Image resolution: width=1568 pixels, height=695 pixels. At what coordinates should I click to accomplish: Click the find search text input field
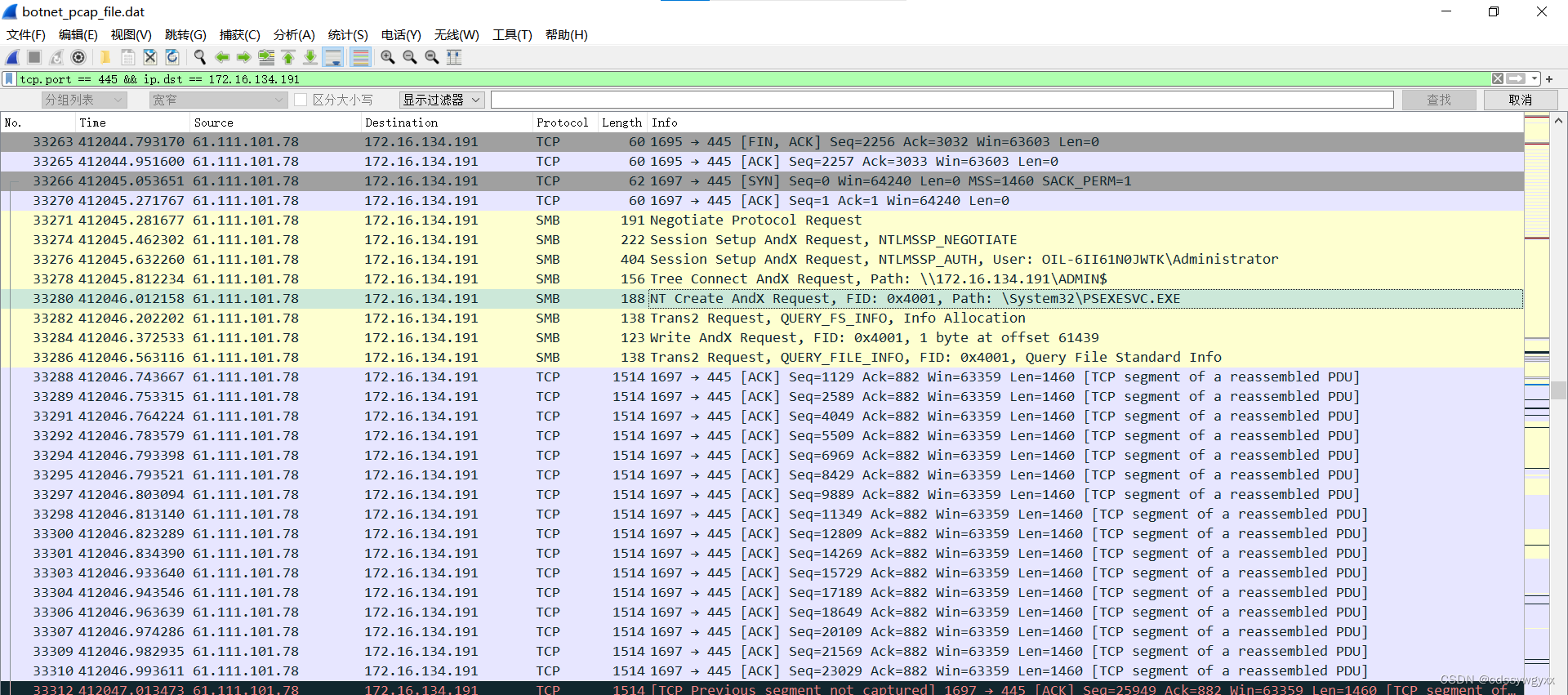(x=942, y=100)
